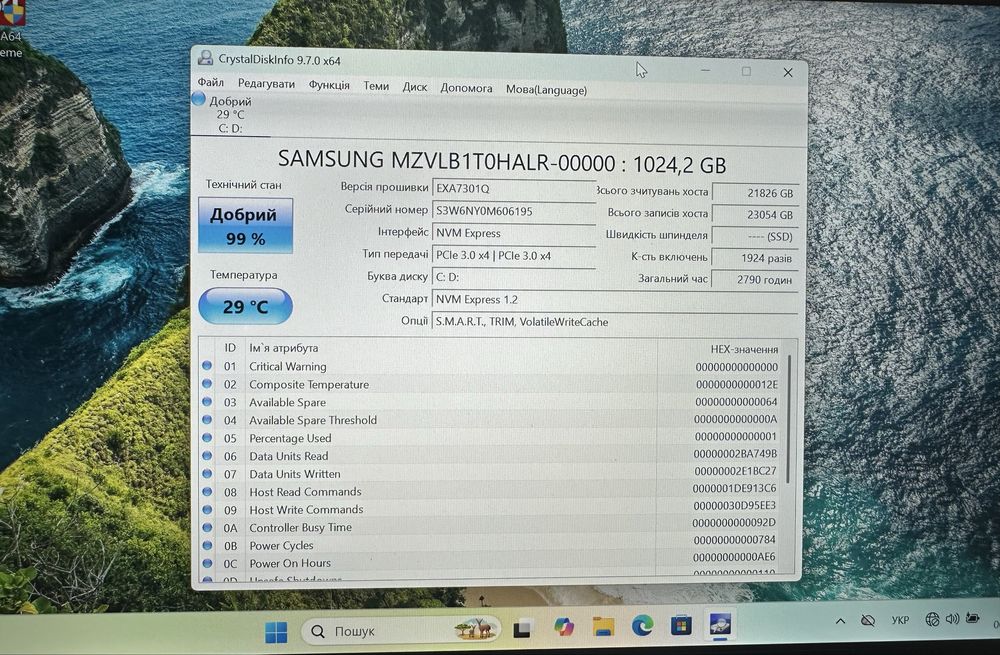1000x655 pixels.
Task: Click the CrystalDiskInfo taskbar icon
Action: [721, 624]
